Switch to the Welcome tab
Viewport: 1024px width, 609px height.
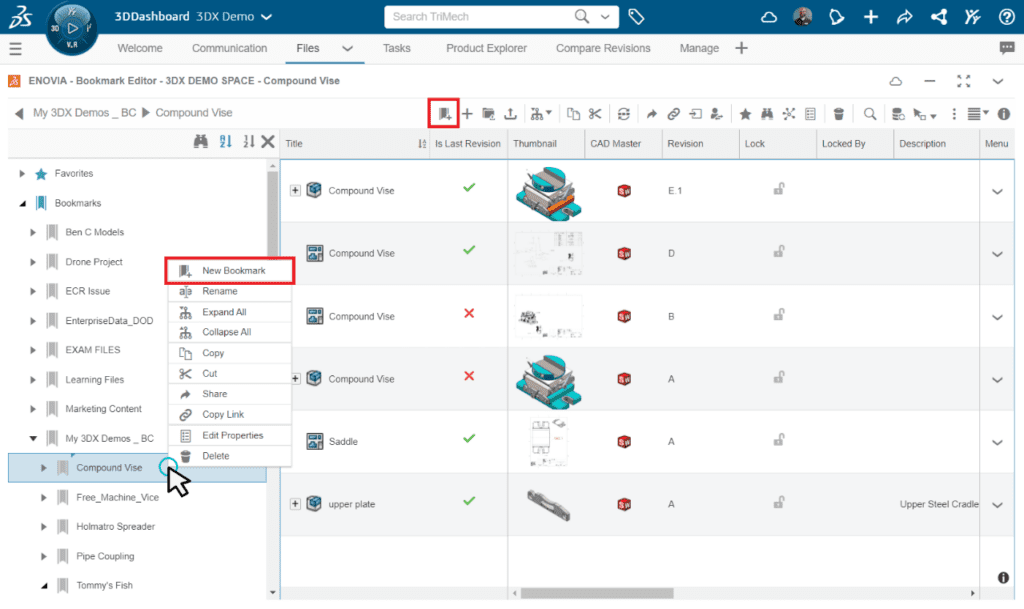(140, 48)
